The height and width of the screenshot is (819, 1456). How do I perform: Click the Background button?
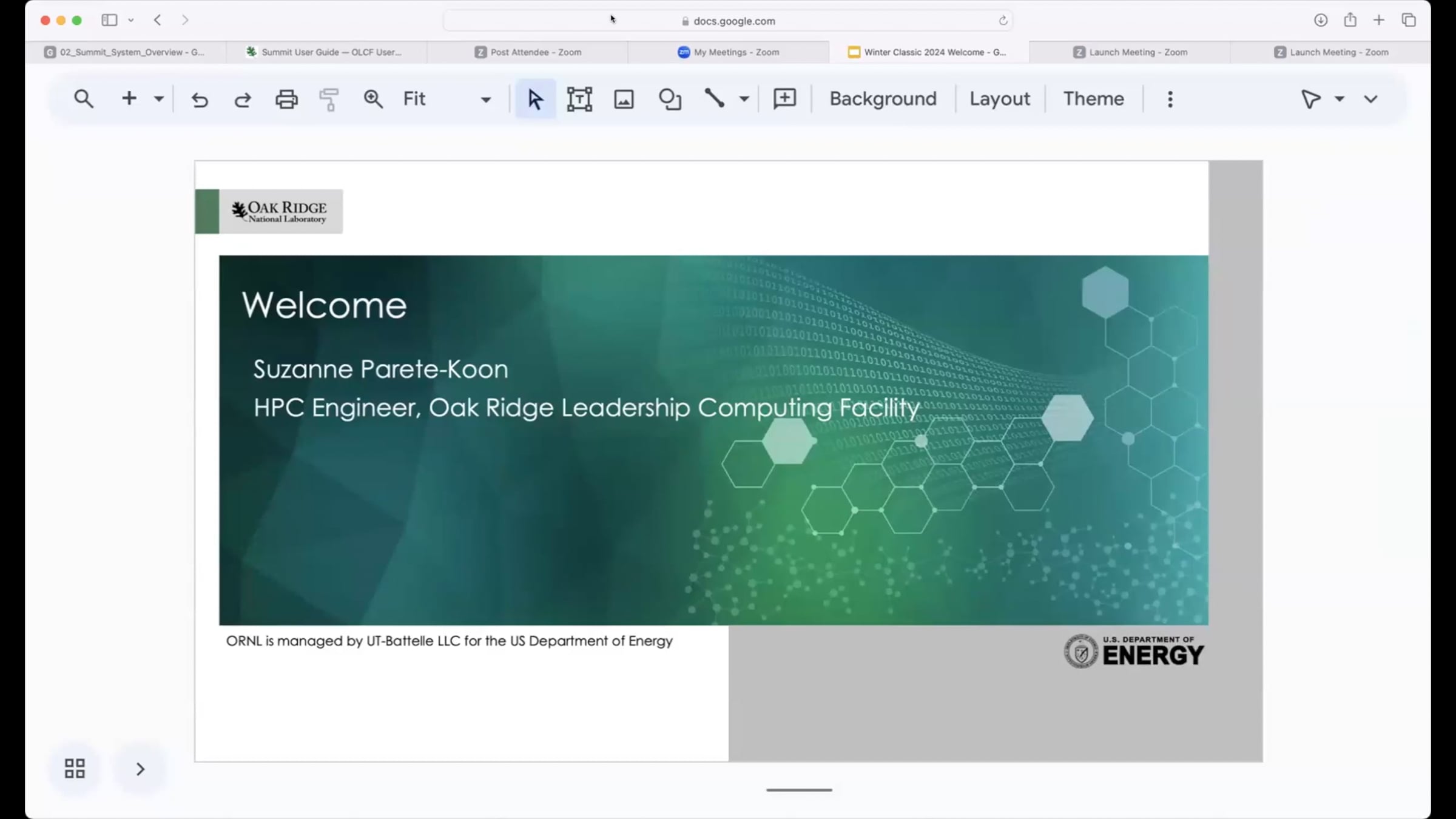click(883, 99)
